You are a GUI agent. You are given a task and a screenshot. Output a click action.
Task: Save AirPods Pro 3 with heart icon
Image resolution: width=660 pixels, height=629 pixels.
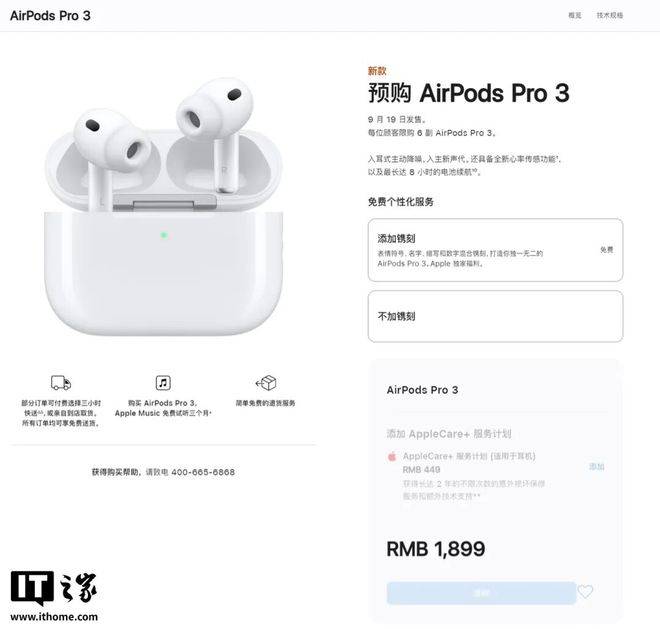pos(585,592)
